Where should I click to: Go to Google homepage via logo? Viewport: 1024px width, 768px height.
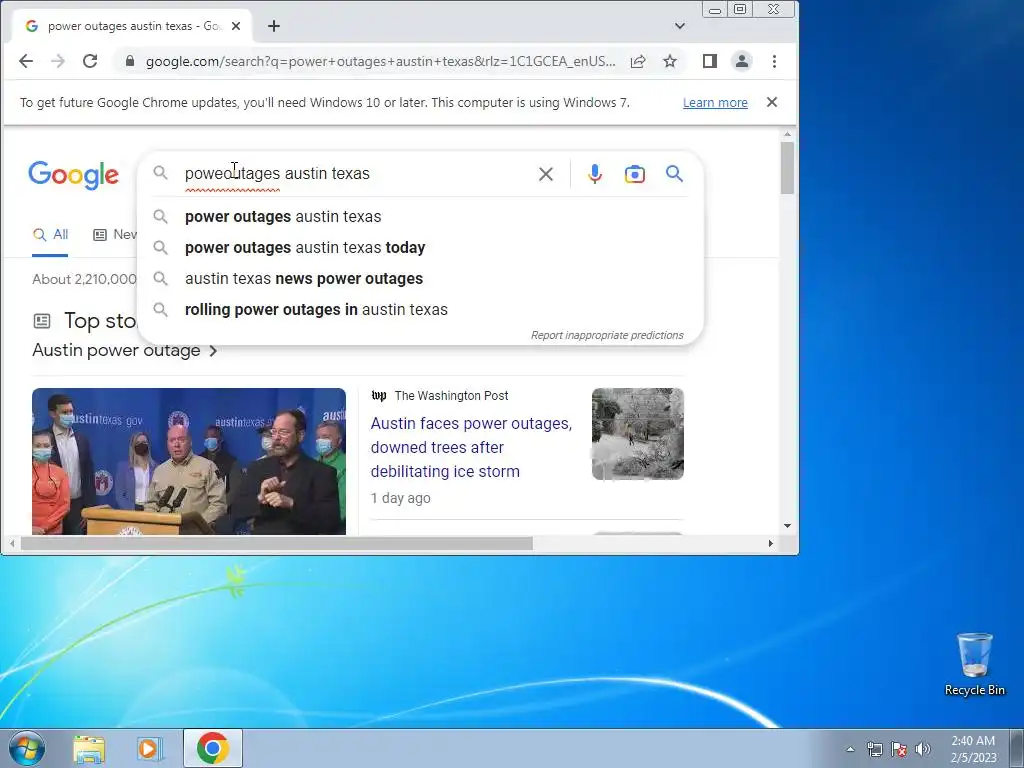tap(73, 175)
